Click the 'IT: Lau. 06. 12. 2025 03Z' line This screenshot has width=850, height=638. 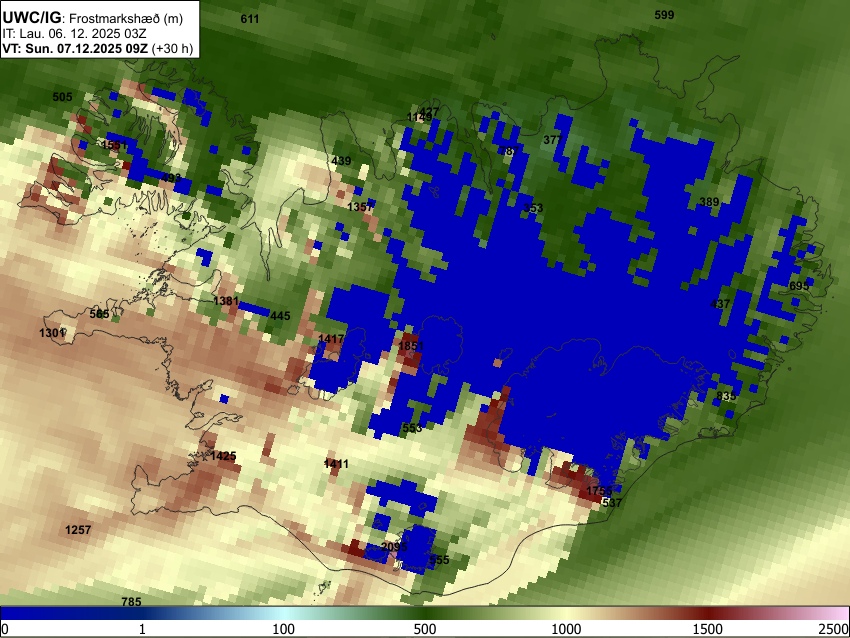[74, 34]
